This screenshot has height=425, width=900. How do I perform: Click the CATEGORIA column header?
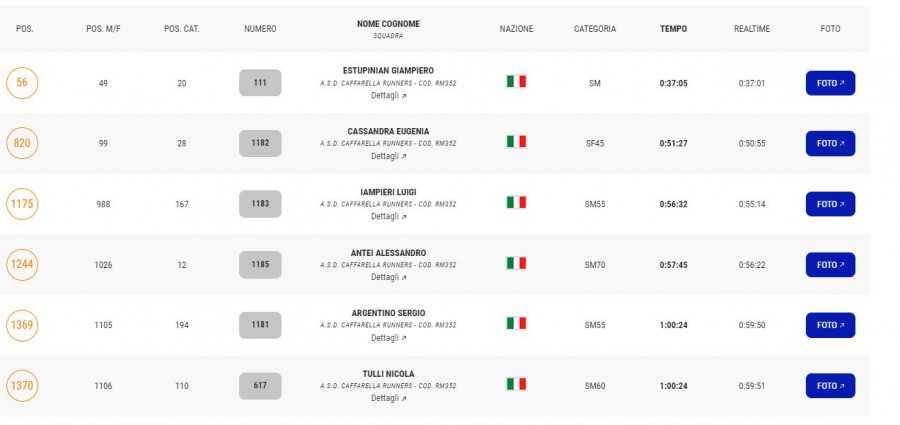click(x=595, y=29)
